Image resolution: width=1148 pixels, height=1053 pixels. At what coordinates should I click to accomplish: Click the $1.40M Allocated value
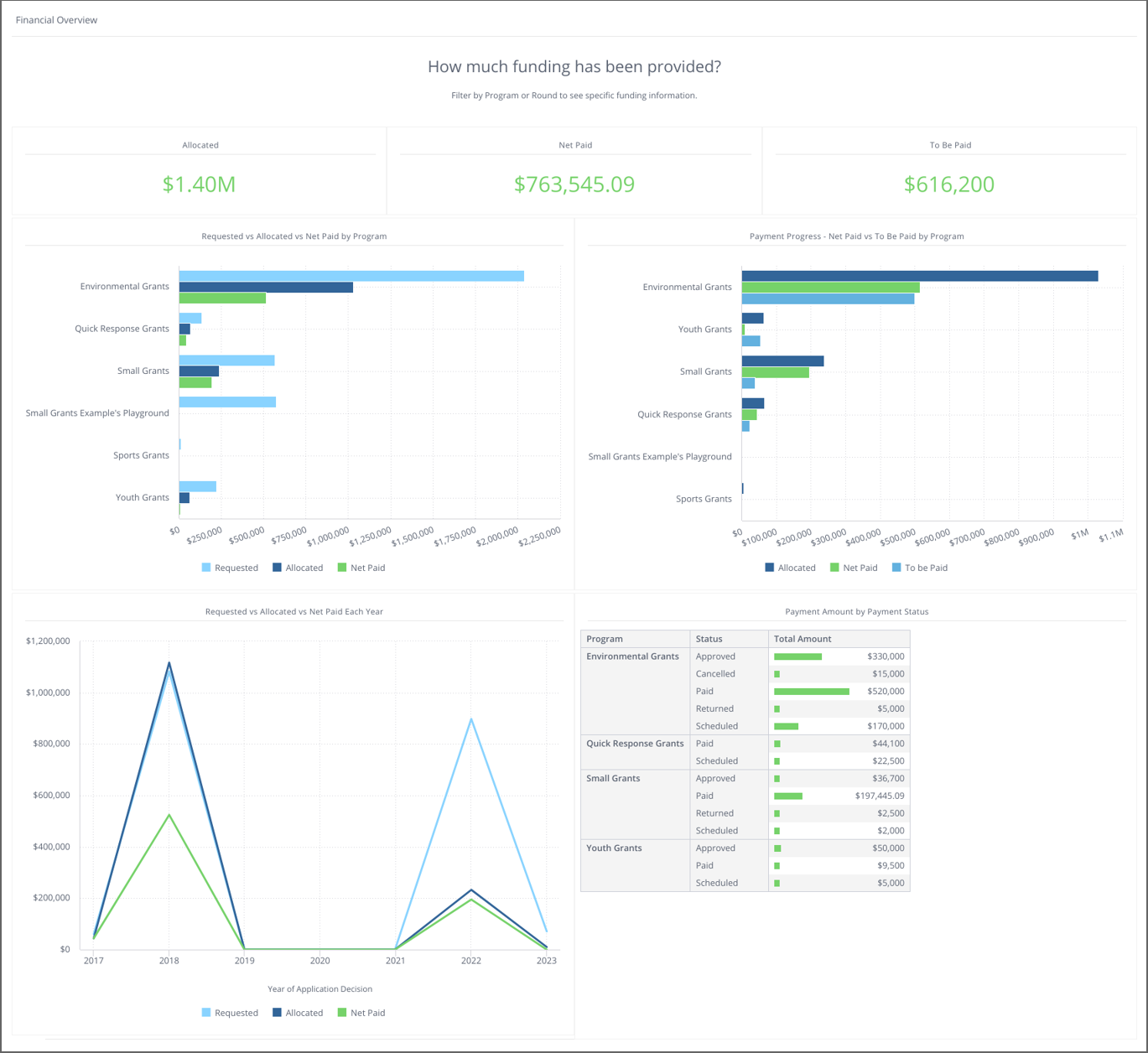click(200, 184)
